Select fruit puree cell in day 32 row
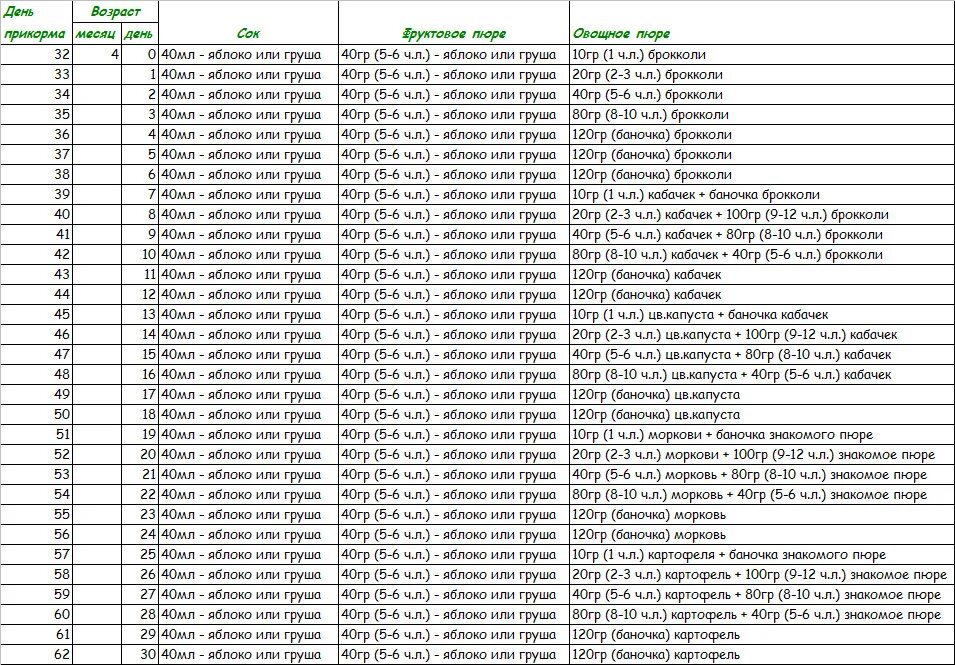Screen dimensions: 955x665 [454, 55]
